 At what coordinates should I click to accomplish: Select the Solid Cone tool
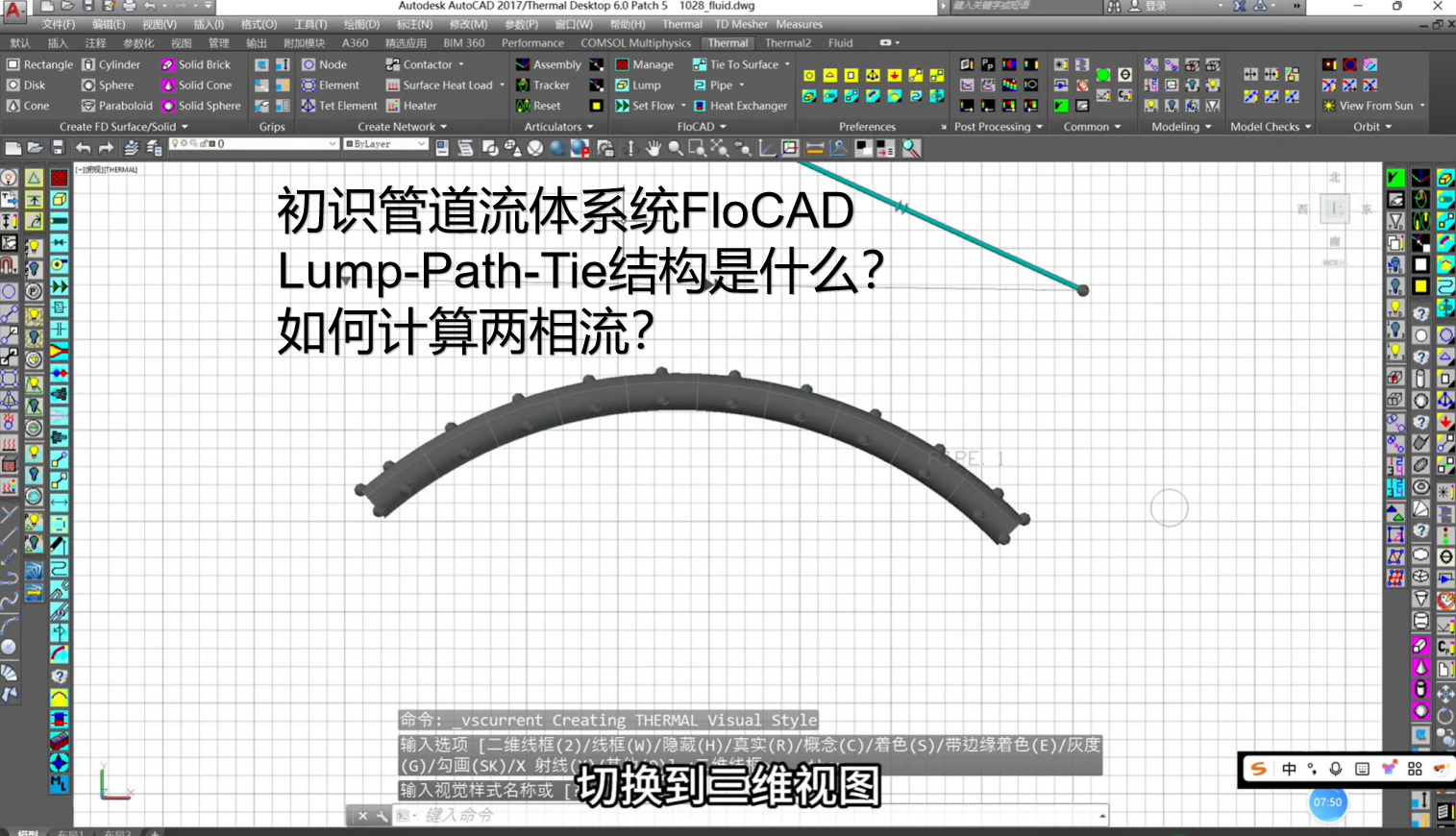point(196,86)
